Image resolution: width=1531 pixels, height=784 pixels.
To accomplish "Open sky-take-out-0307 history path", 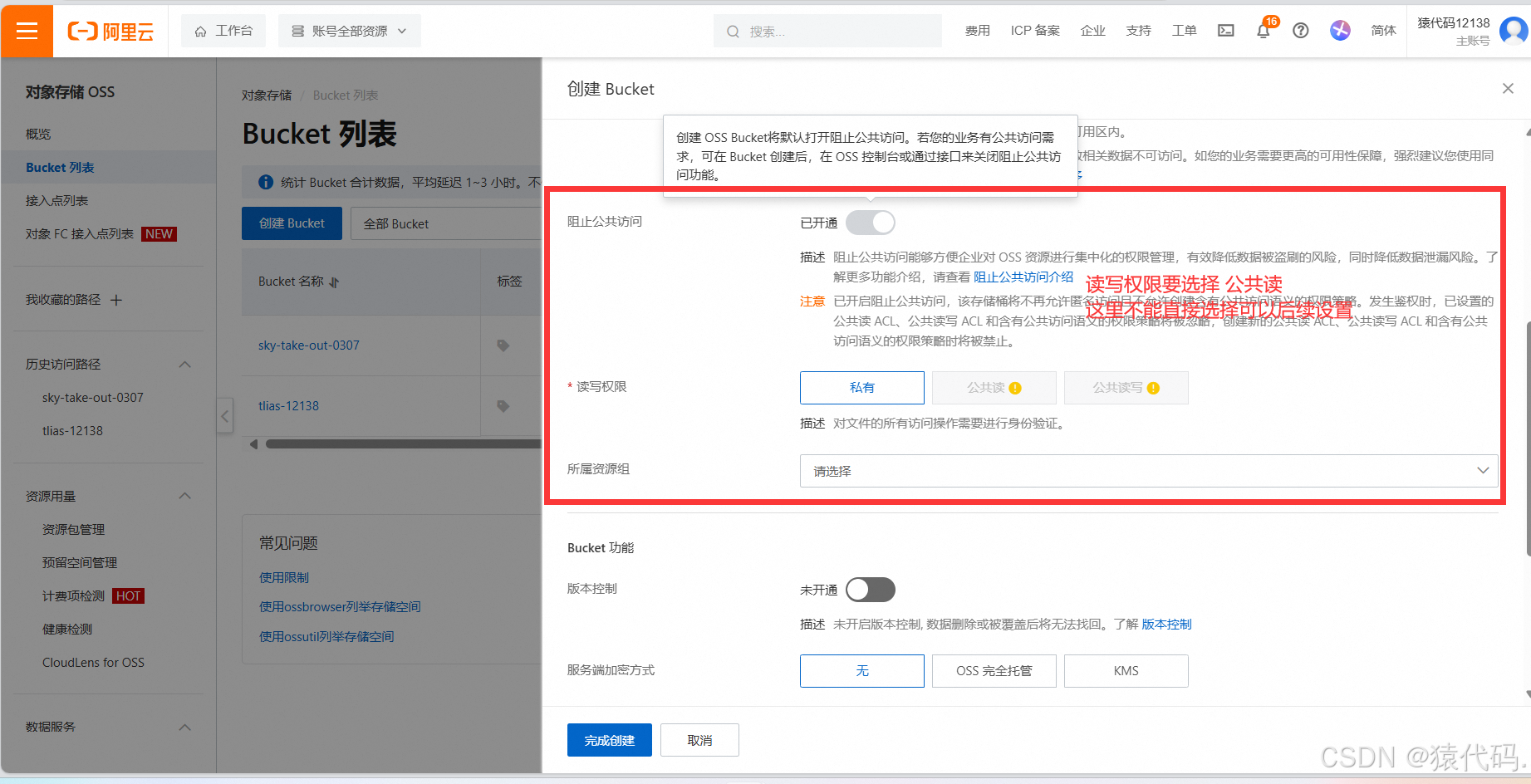I will (92, 398).
